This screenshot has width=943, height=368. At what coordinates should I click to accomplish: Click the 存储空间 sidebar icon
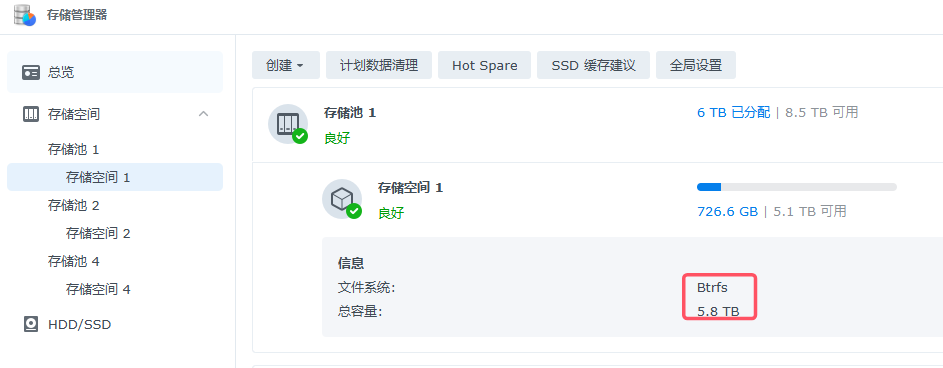coord(31,114)
